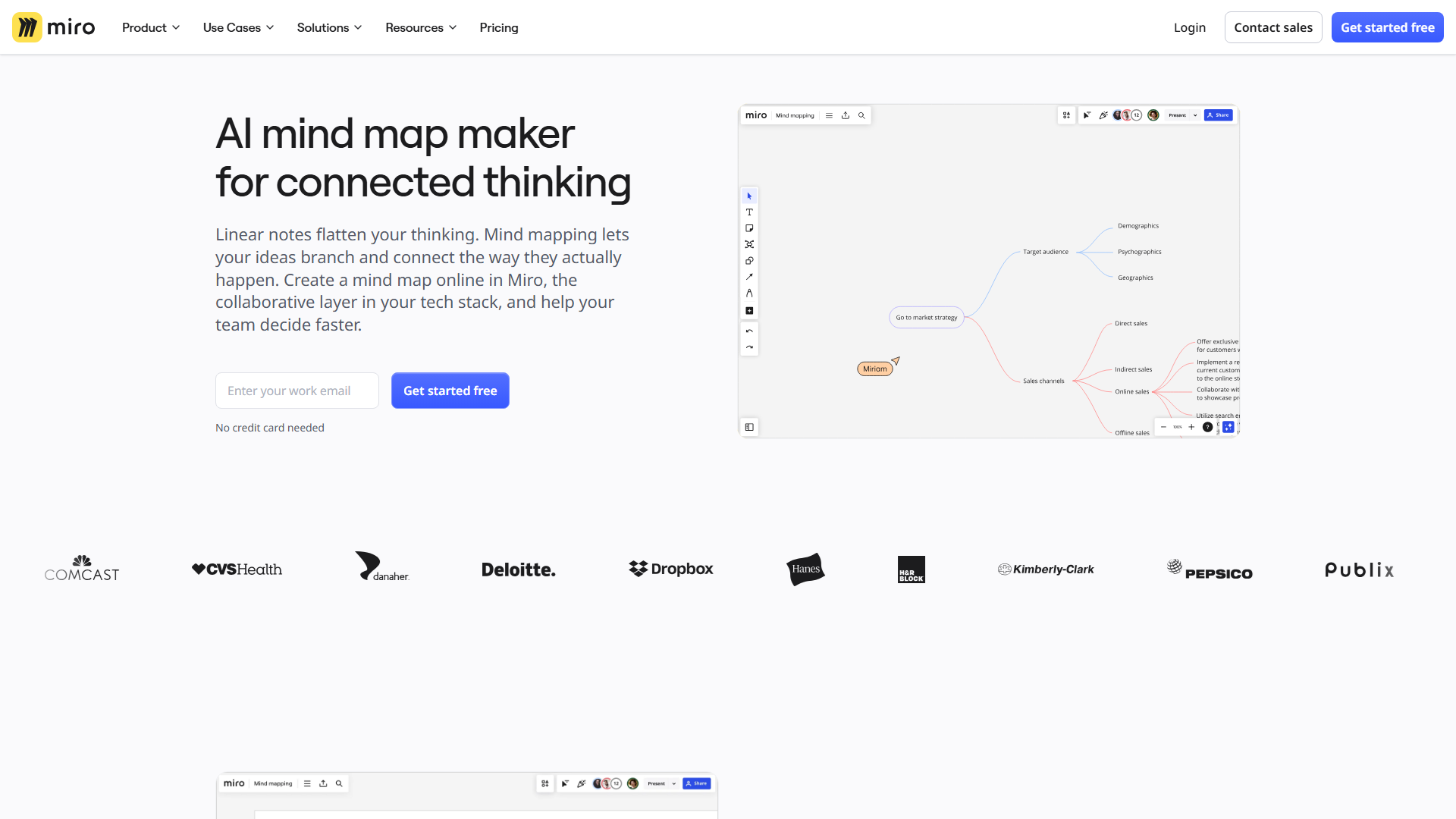Open the hamburger menu in the bottom board preview

307,783
